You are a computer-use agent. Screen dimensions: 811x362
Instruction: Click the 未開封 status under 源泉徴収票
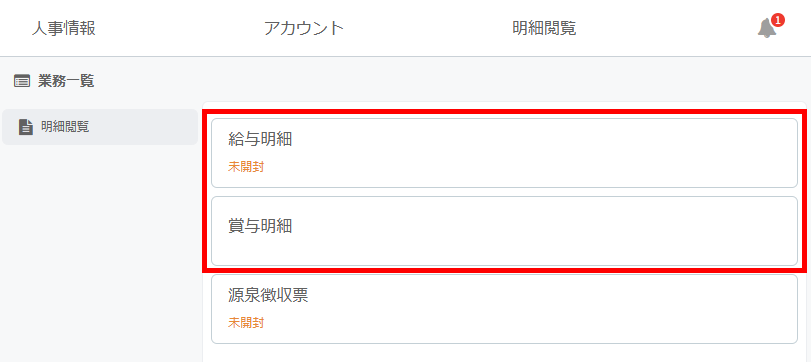pos(246,323)
